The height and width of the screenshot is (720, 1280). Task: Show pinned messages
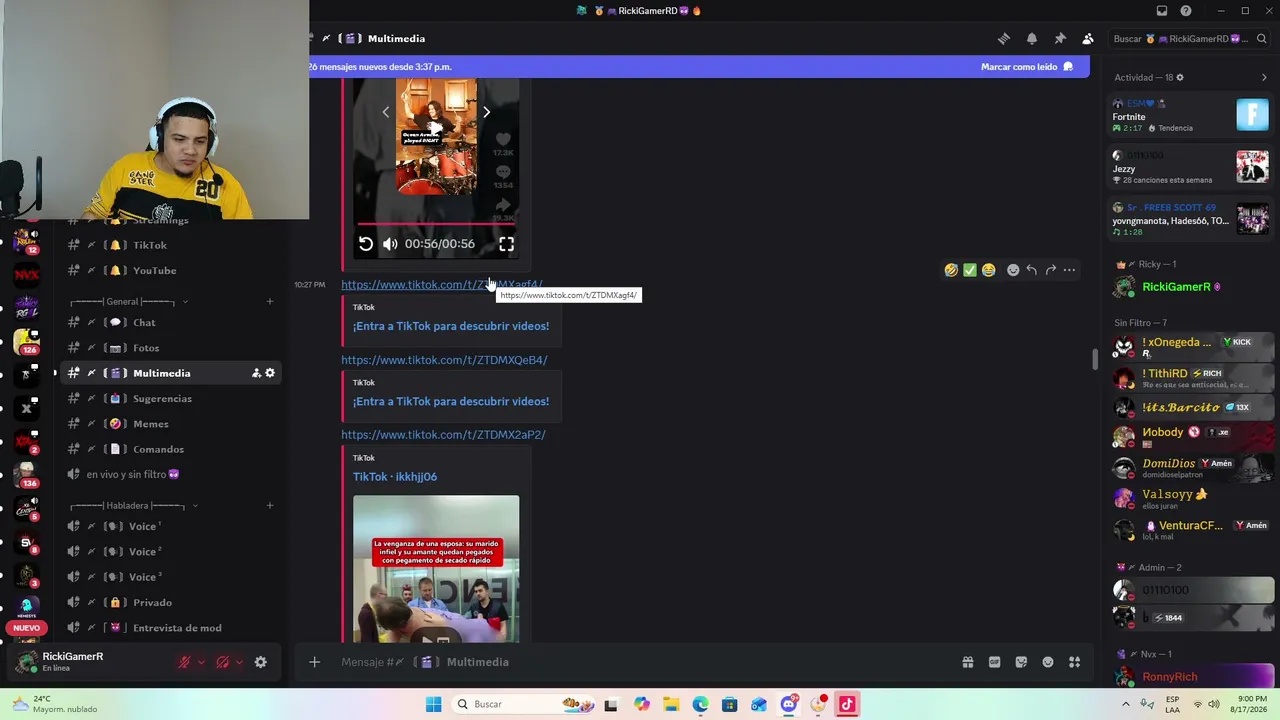click(x=1060, y=39)
